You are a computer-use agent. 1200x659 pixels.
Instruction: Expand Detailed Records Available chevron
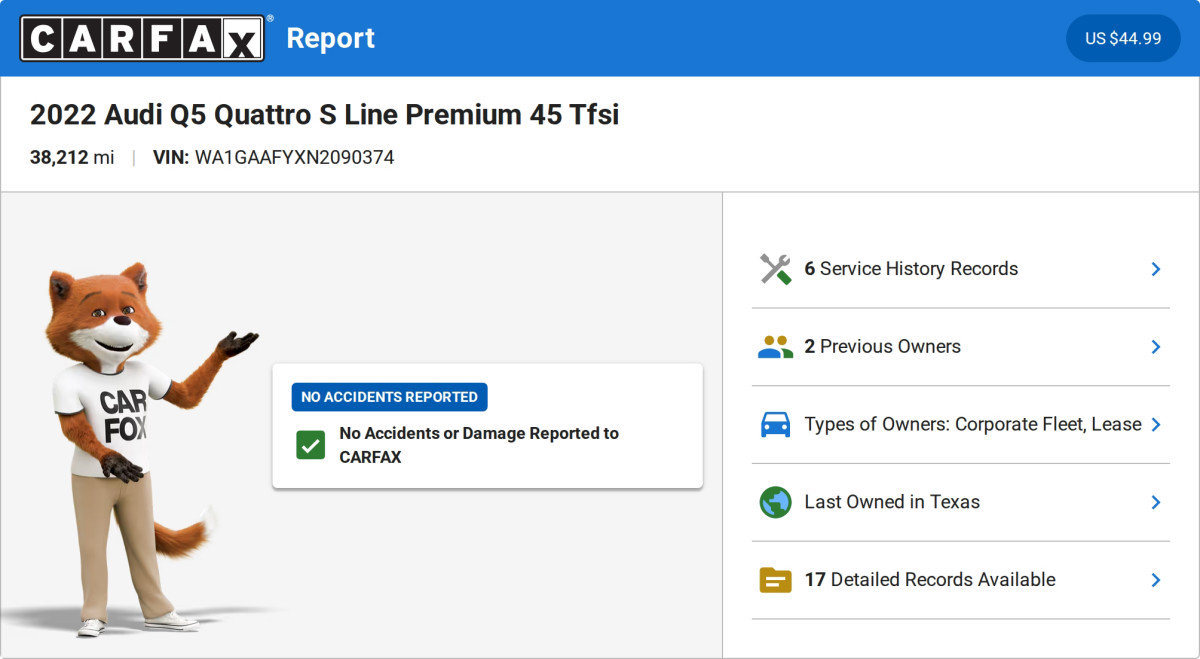coord(1155,580)
